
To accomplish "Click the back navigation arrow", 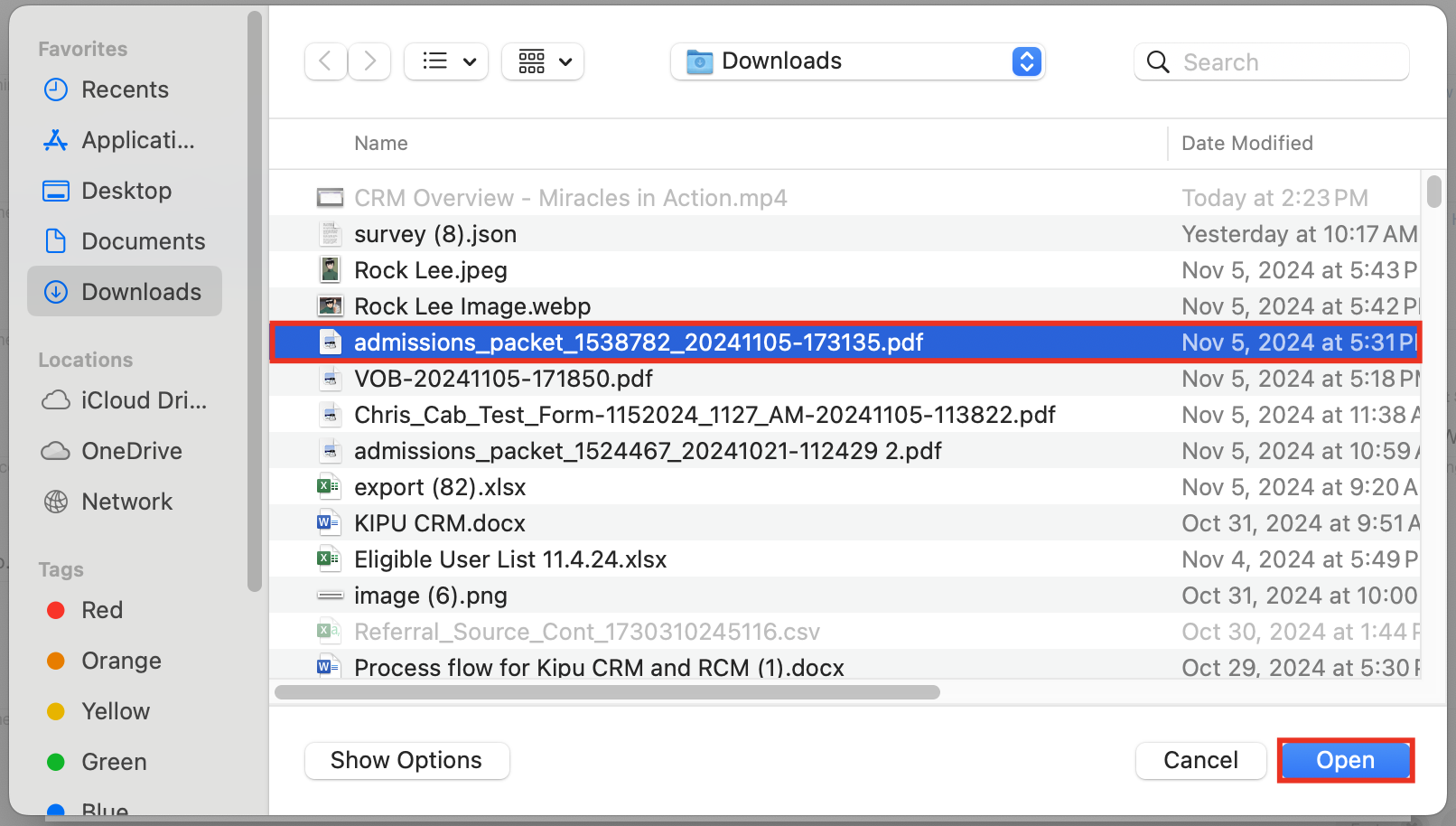I will point(325,61).
